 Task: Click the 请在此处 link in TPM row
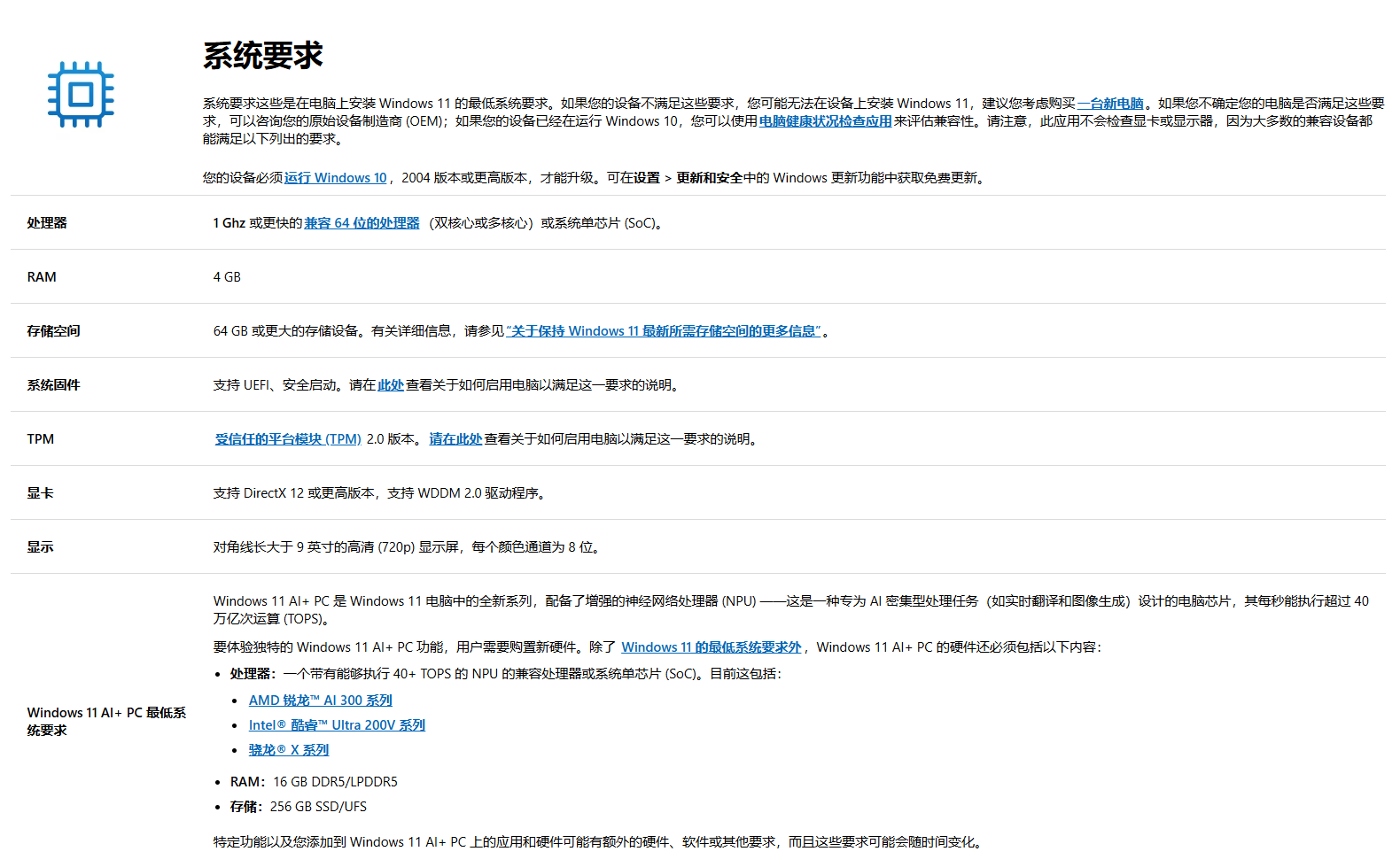coord(455,439)
